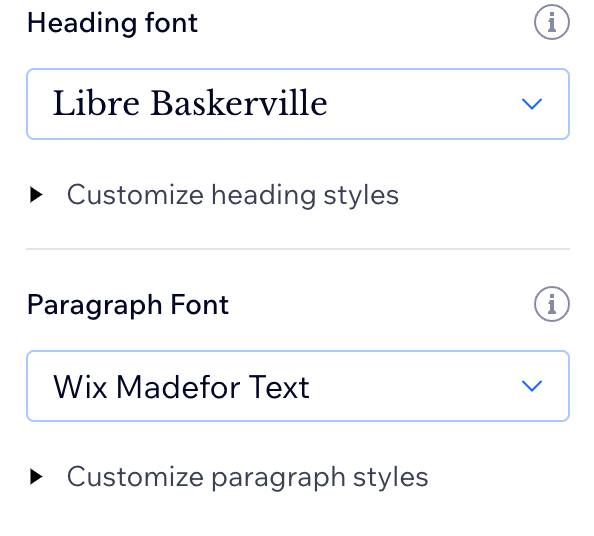Expand the Customize paragraph styles section
The height and width of the screenshot is (536, 594).
pos(229,477)
